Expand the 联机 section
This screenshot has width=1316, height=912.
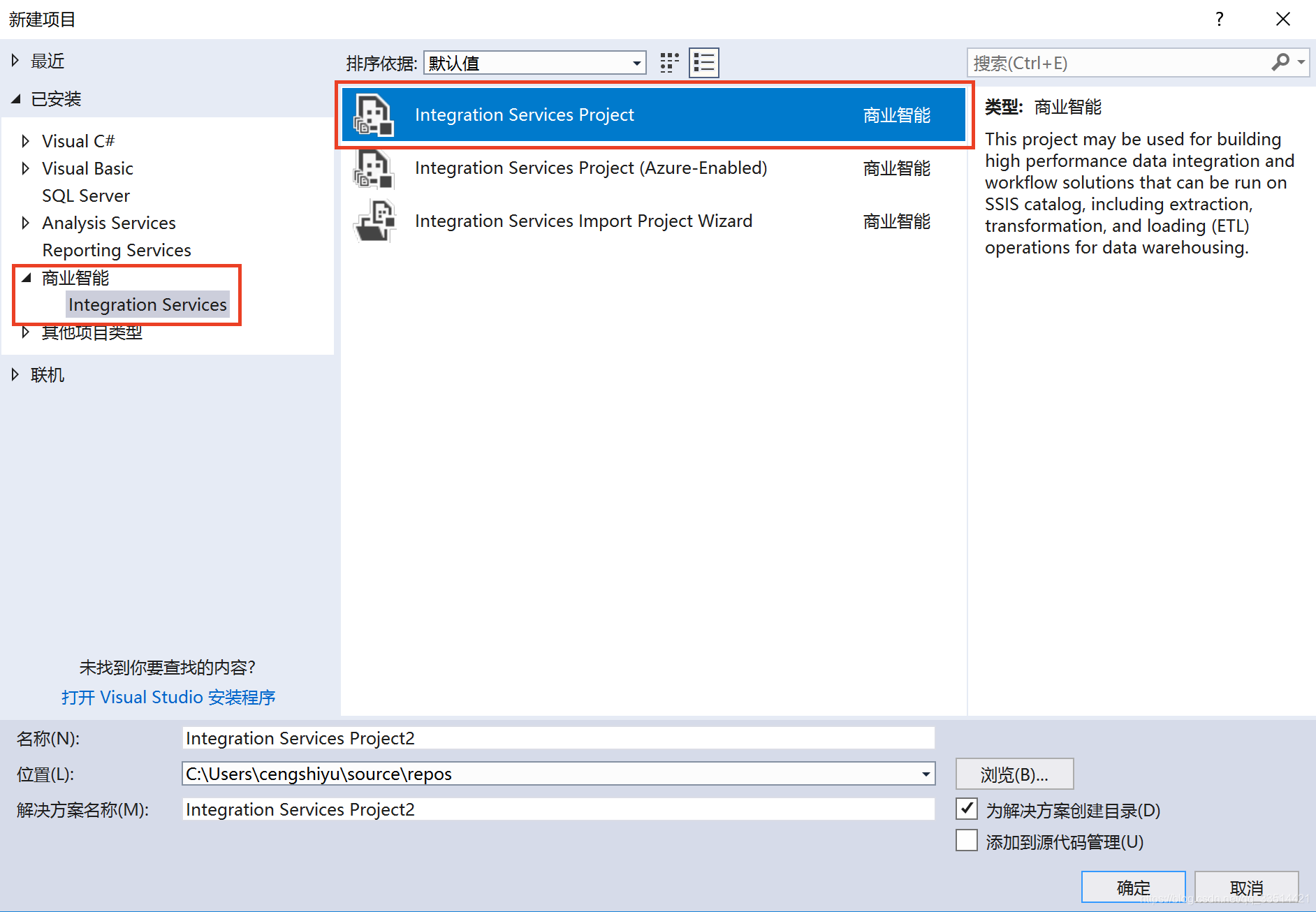pos(15,375)
